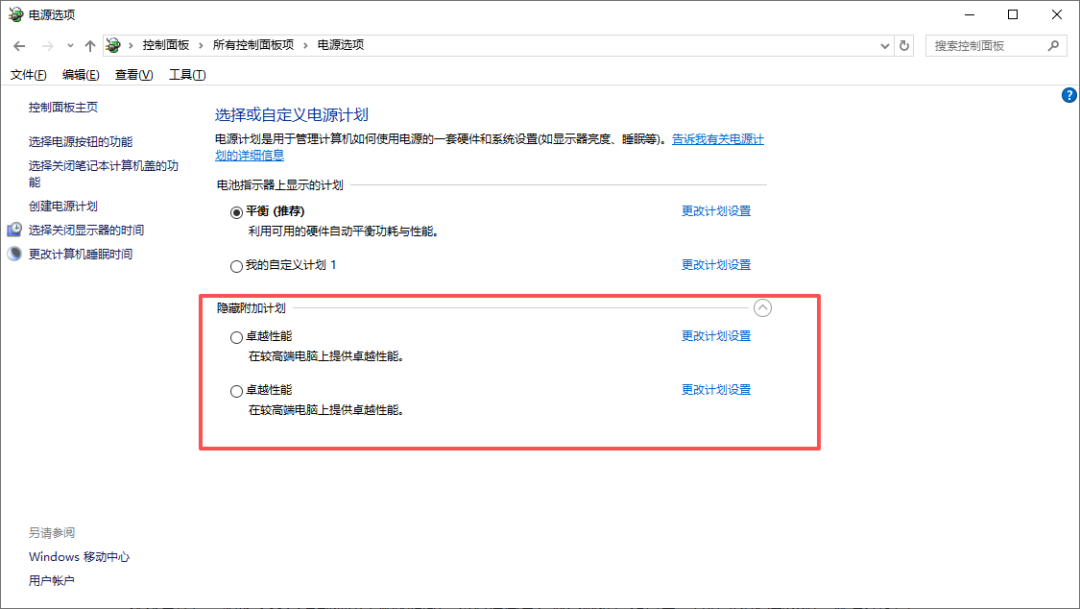
Task: Open 选择关闭笔记本计算机盖的功能 link
Action: (103, 174)
